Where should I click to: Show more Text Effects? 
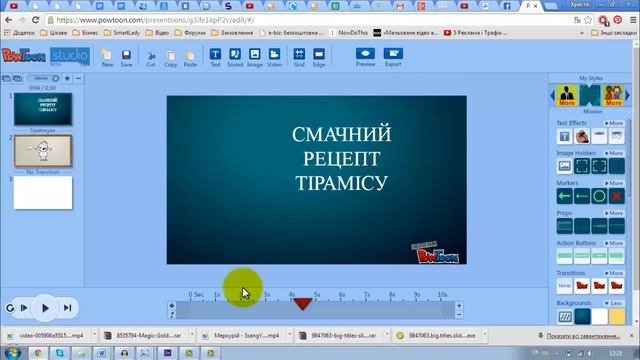[614, 123]
